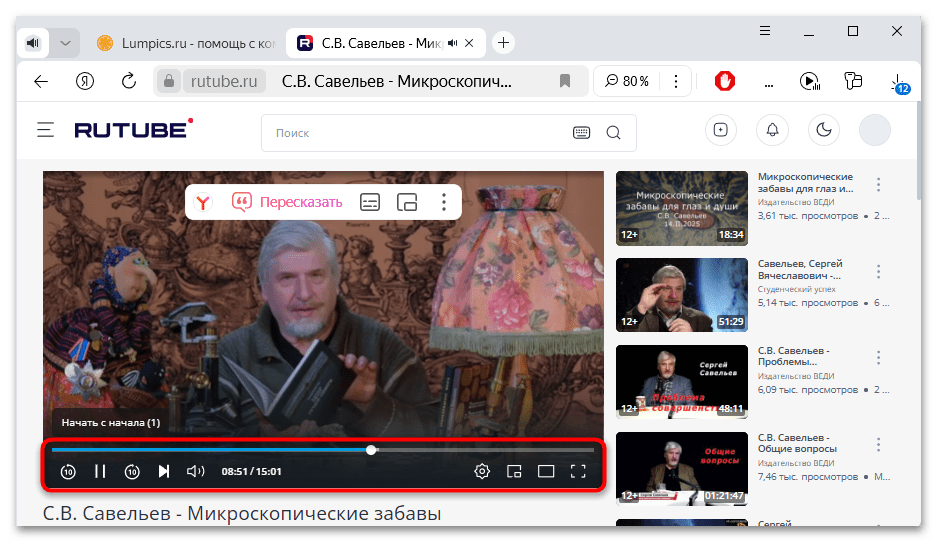The width and height of the screenshot is (937, 542).
Task: Switch to theater wide mode
Action: click(x=546, y=471)
